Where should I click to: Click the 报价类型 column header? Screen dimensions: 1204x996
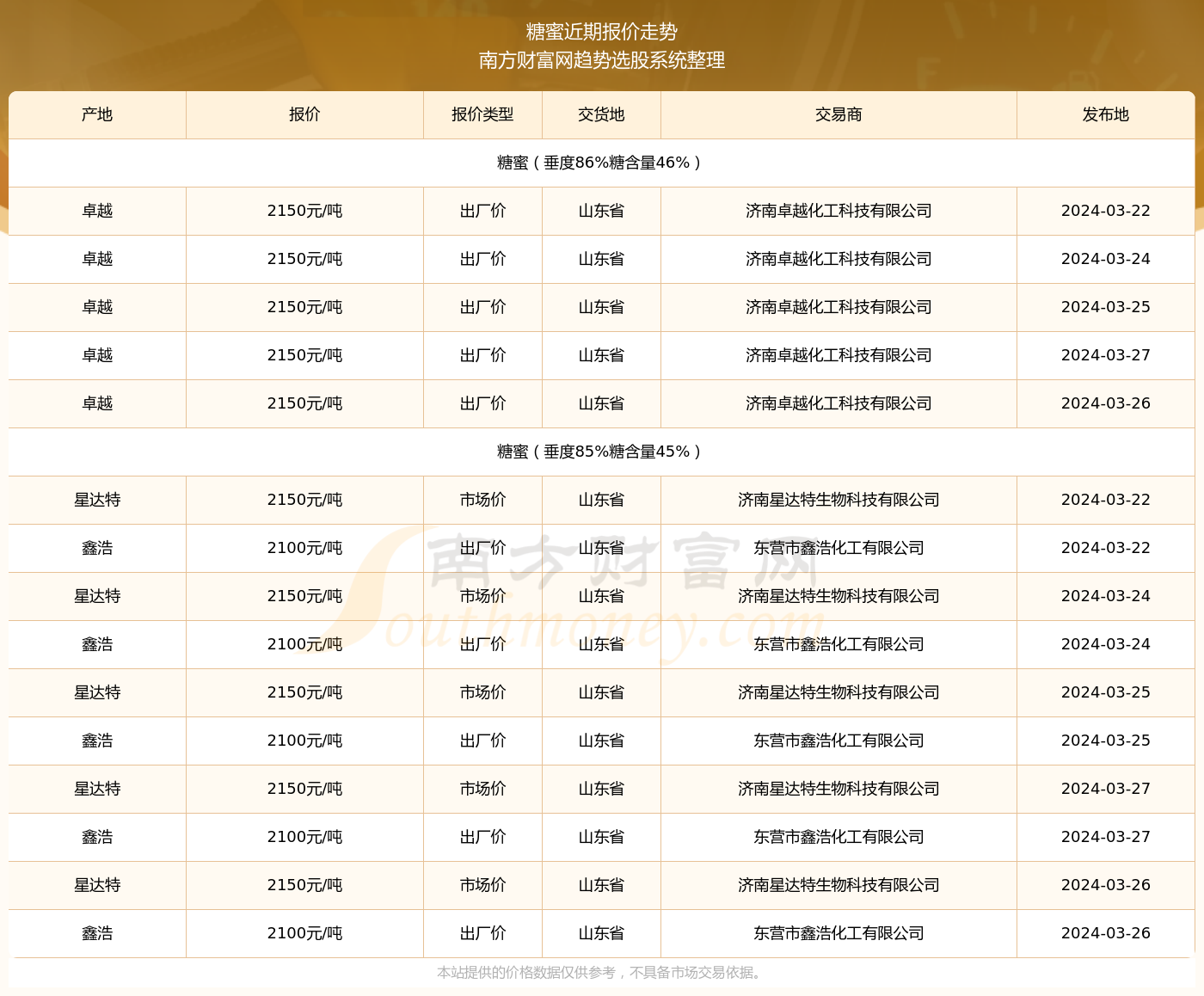[x=482, y=114]
